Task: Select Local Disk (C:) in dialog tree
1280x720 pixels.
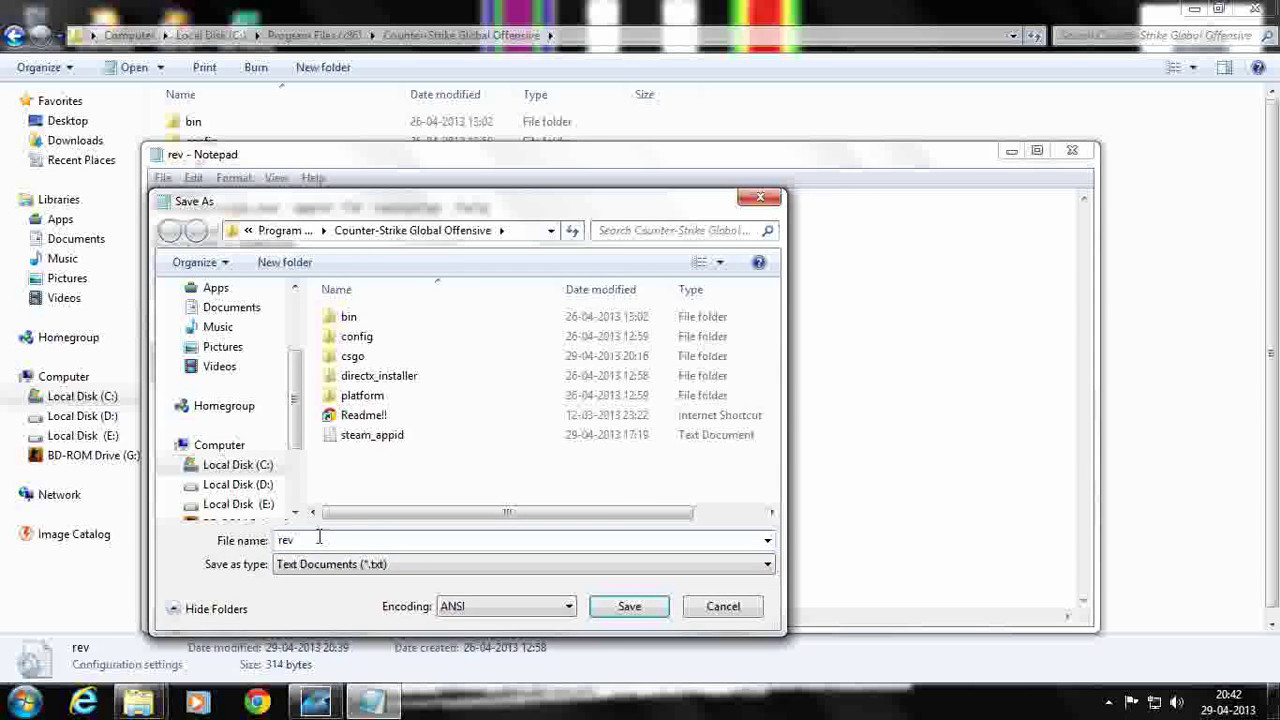Action: 237,465
